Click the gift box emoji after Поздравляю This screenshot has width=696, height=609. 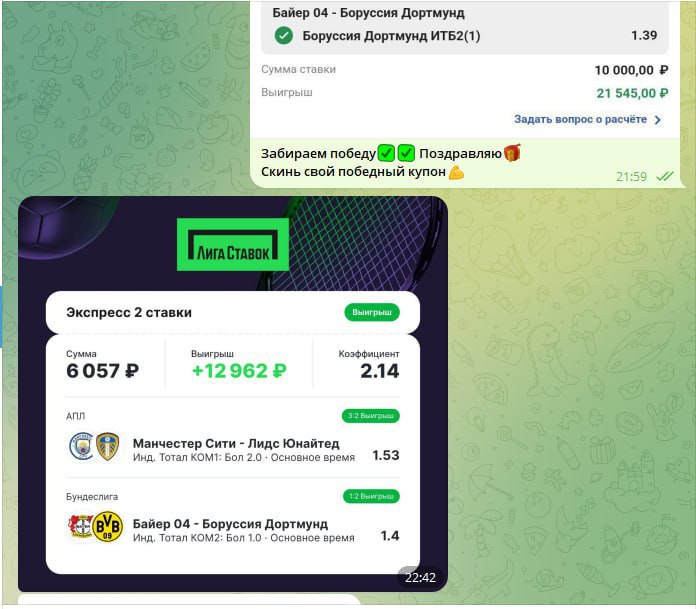(512, 153)
